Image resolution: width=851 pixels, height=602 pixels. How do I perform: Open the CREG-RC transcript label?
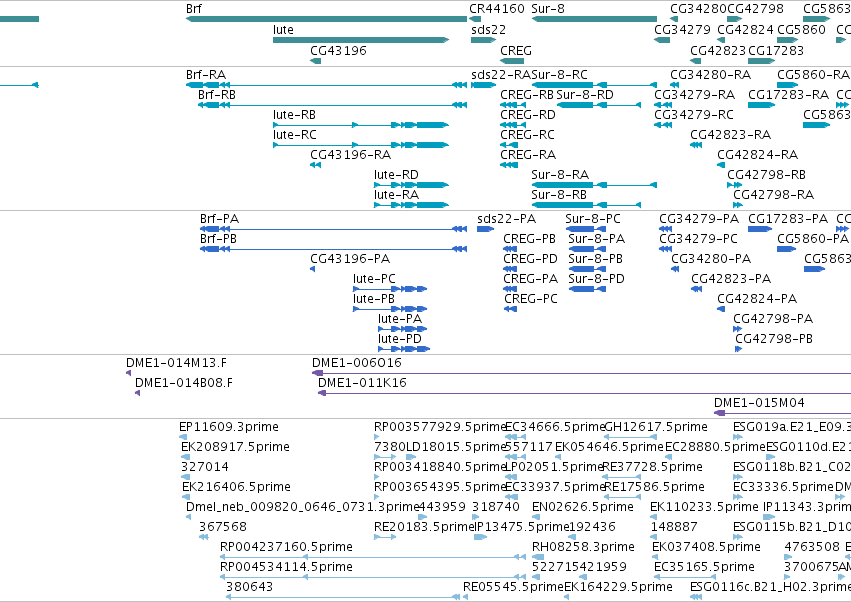(527, 135)
